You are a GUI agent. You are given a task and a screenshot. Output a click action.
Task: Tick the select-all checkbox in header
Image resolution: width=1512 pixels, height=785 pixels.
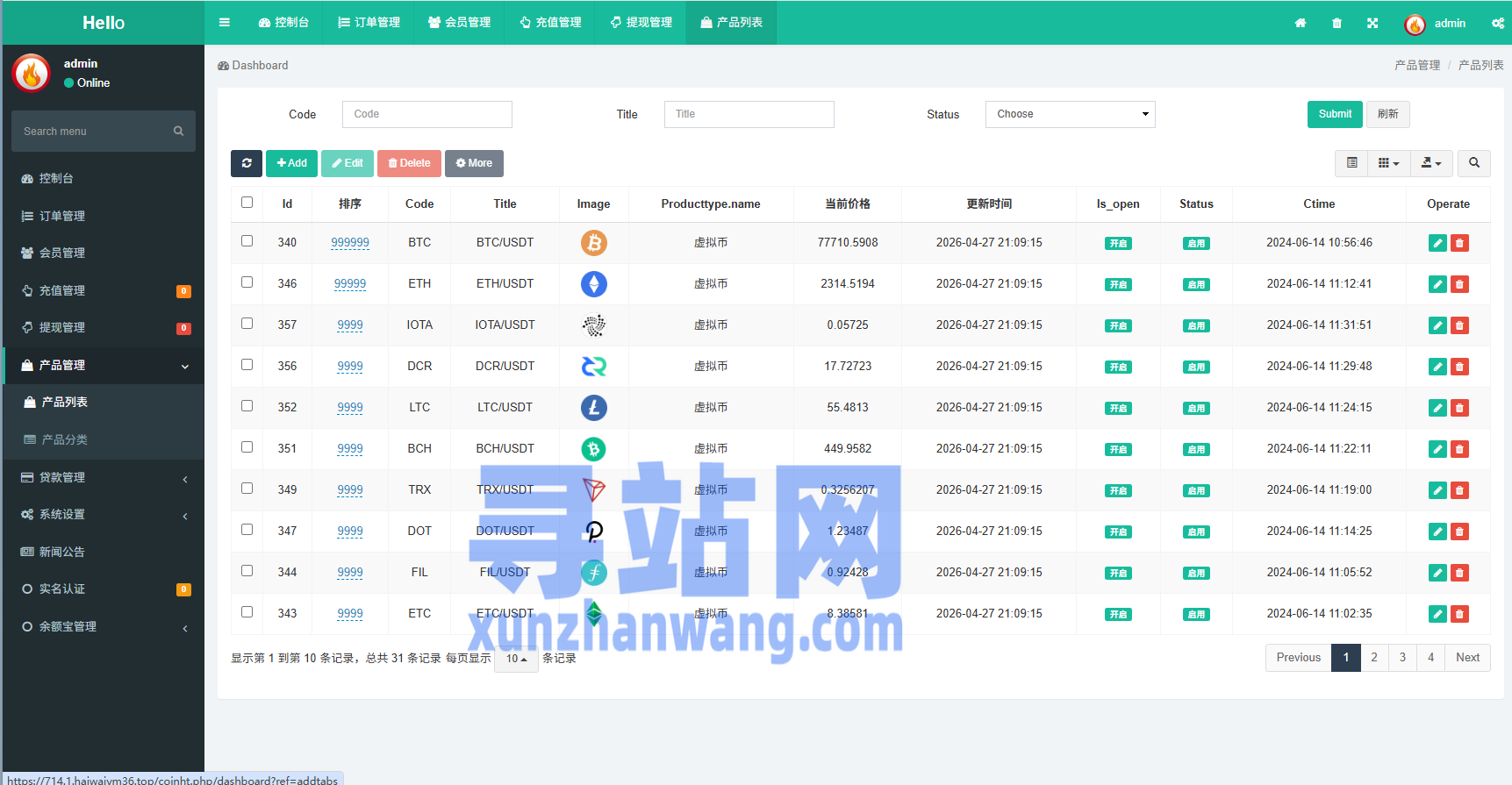point(247,203)
